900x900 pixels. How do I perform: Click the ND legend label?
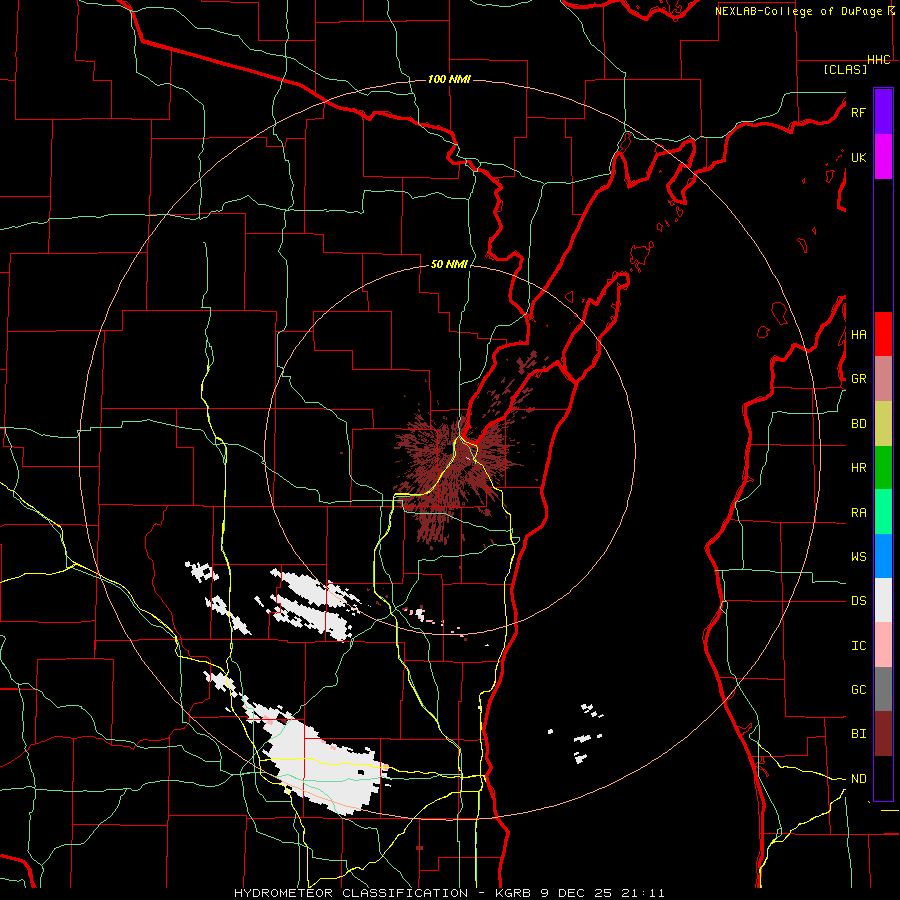click(x=859, y=779)
